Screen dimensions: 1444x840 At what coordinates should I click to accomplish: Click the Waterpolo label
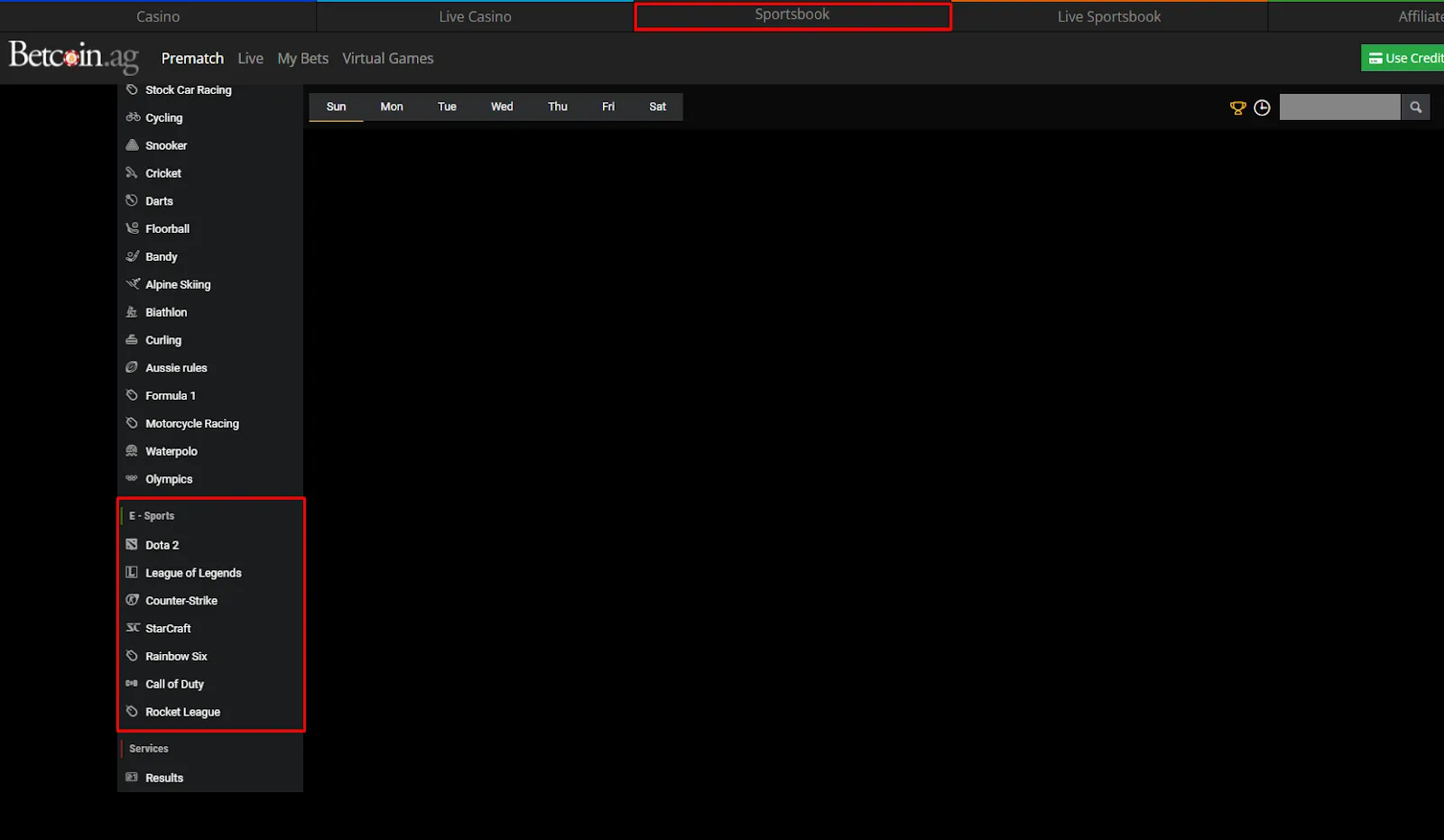(171, 451)
